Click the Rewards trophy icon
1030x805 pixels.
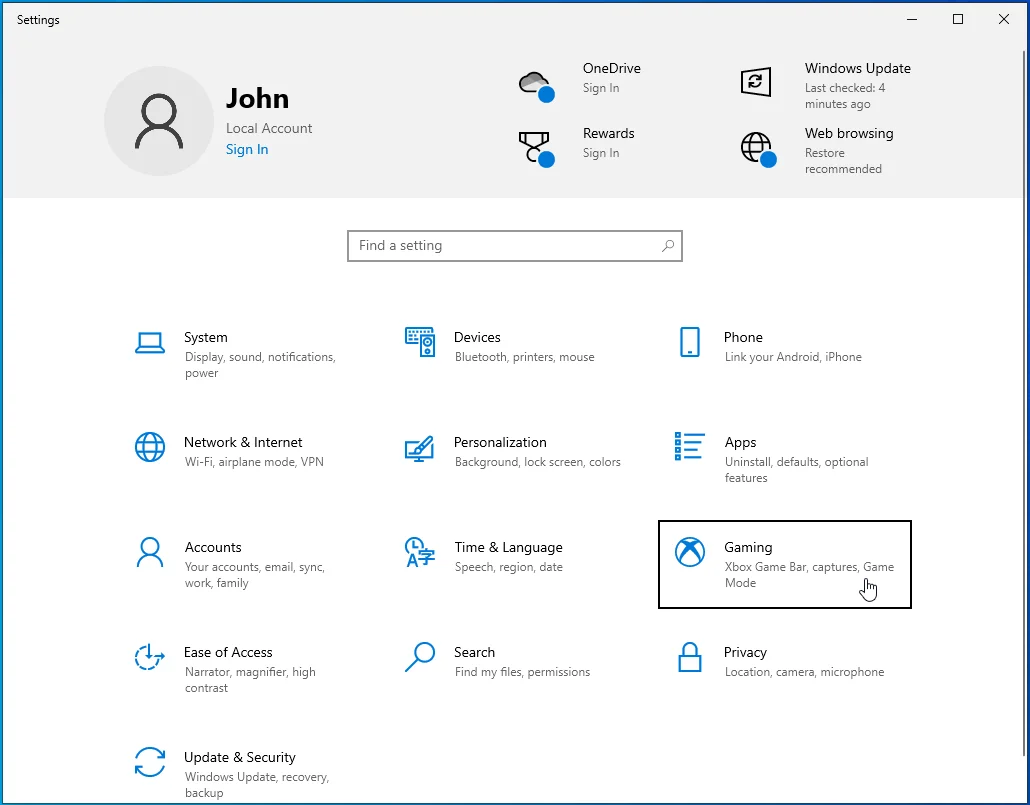[537, 149]
